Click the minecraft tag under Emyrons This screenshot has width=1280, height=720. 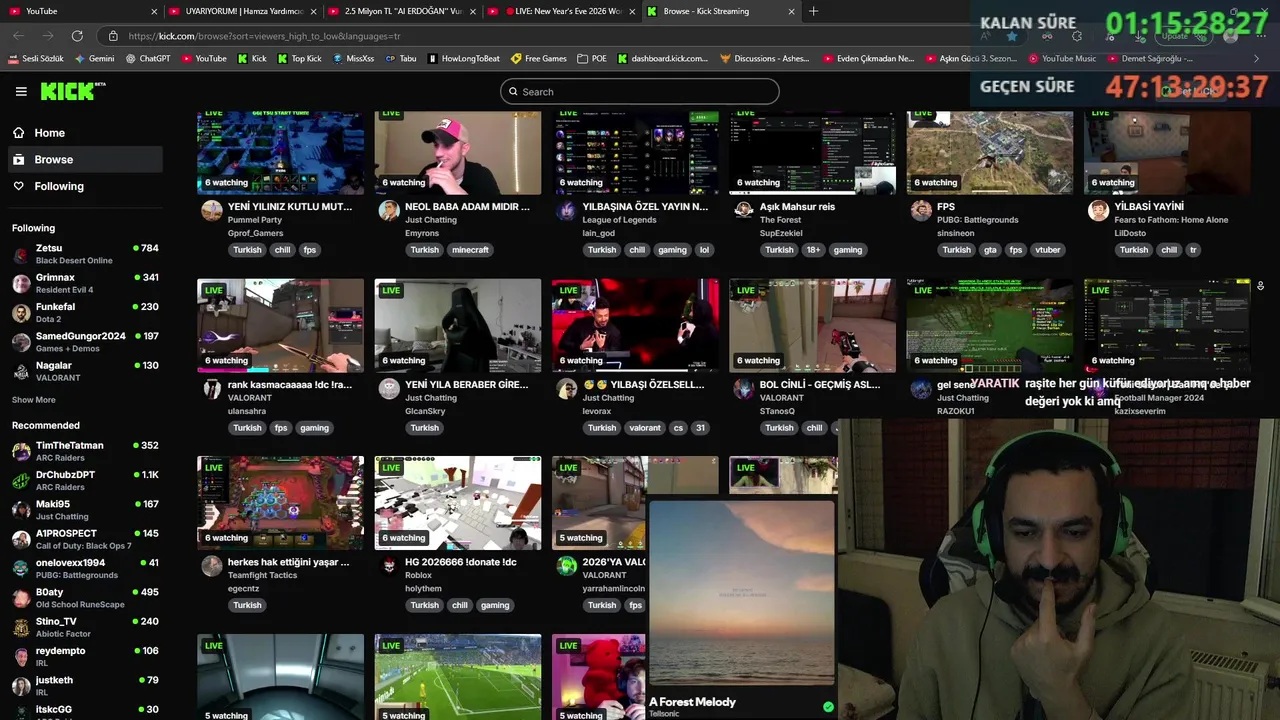[x=470, y=250]
